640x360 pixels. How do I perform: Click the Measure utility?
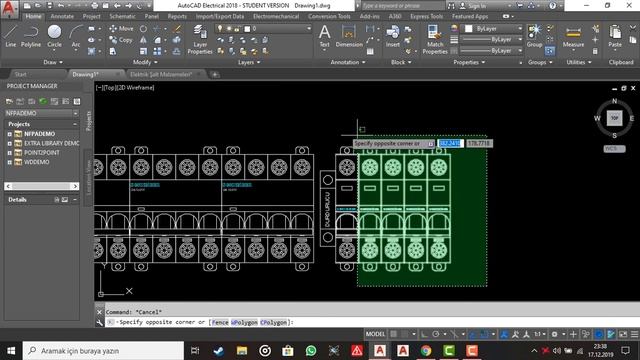(x=573, y=37)
